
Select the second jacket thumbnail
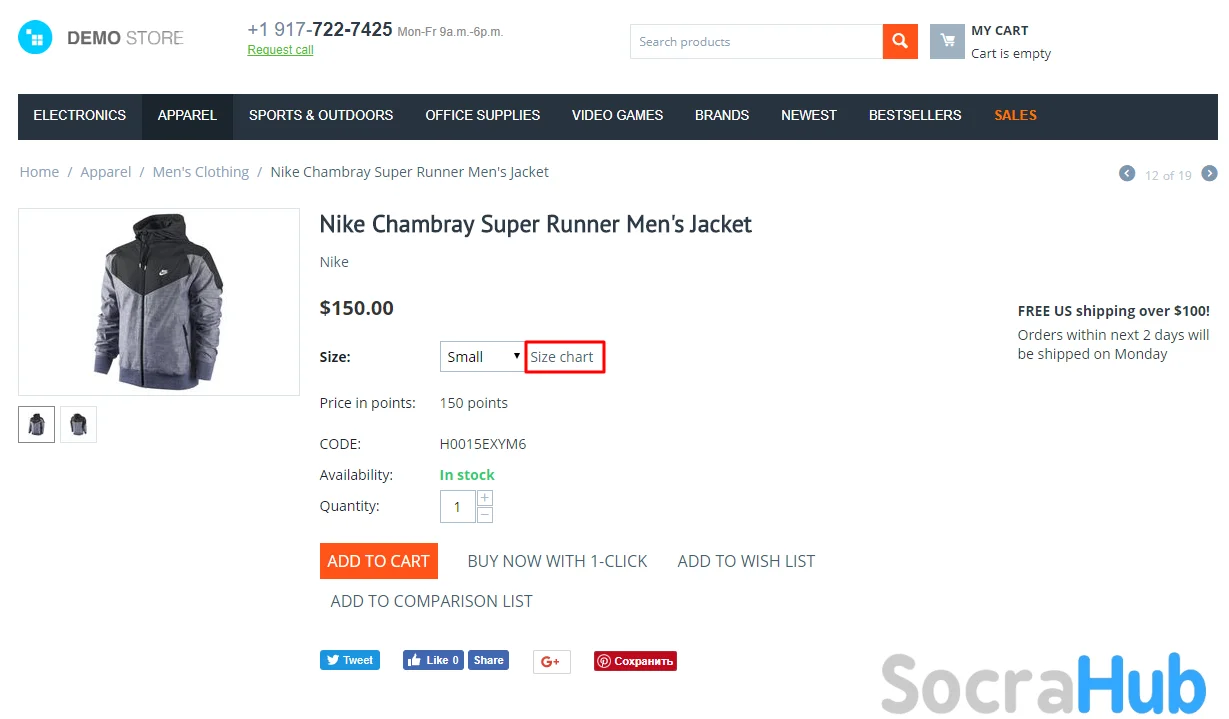point(78,424)
